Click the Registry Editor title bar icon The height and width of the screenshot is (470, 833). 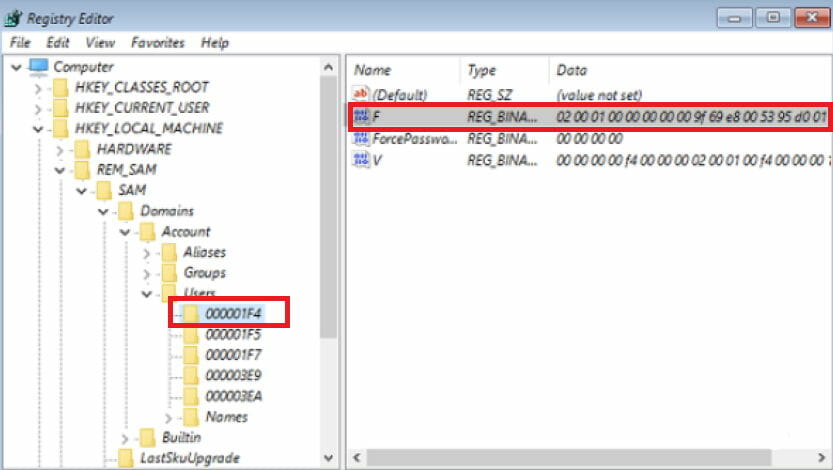(x=13, y=19)
